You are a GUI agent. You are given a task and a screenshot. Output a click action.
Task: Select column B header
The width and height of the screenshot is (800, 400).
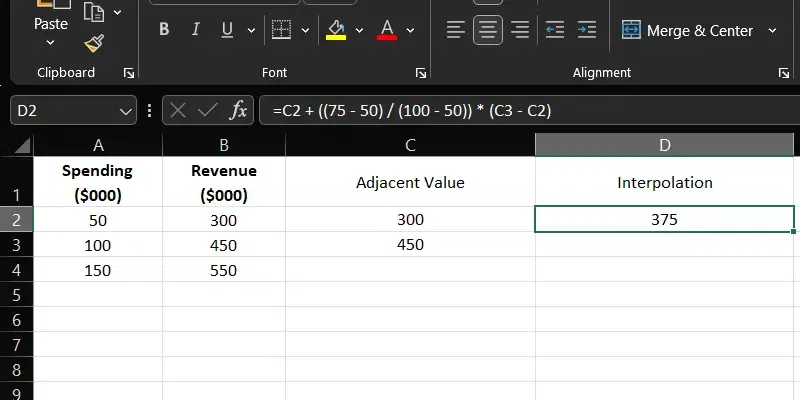coord(224,145)
